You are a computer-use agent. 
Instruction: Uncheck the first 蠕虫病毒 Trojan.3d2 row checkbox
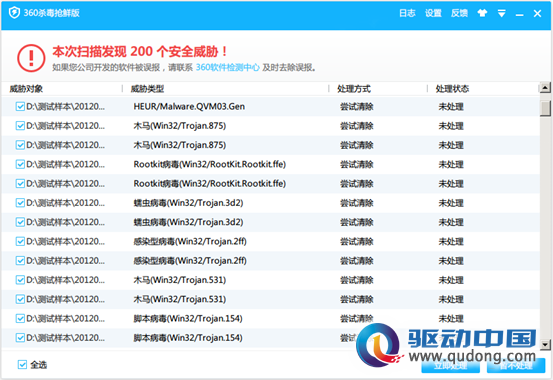(20, 203)
